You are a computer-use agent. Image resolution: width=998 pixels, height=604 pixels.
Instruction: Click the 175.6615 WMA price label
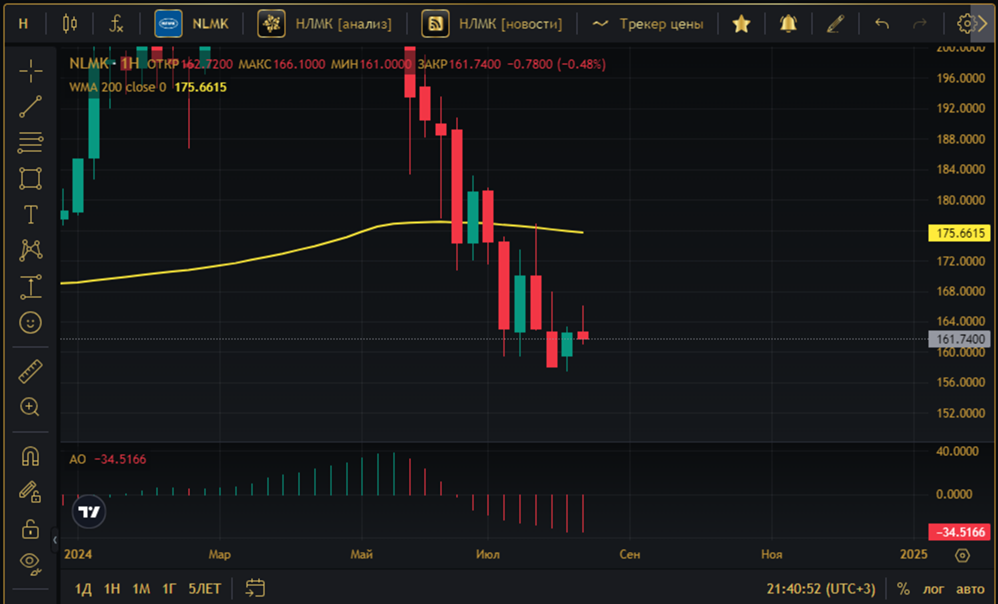point(960,233)
